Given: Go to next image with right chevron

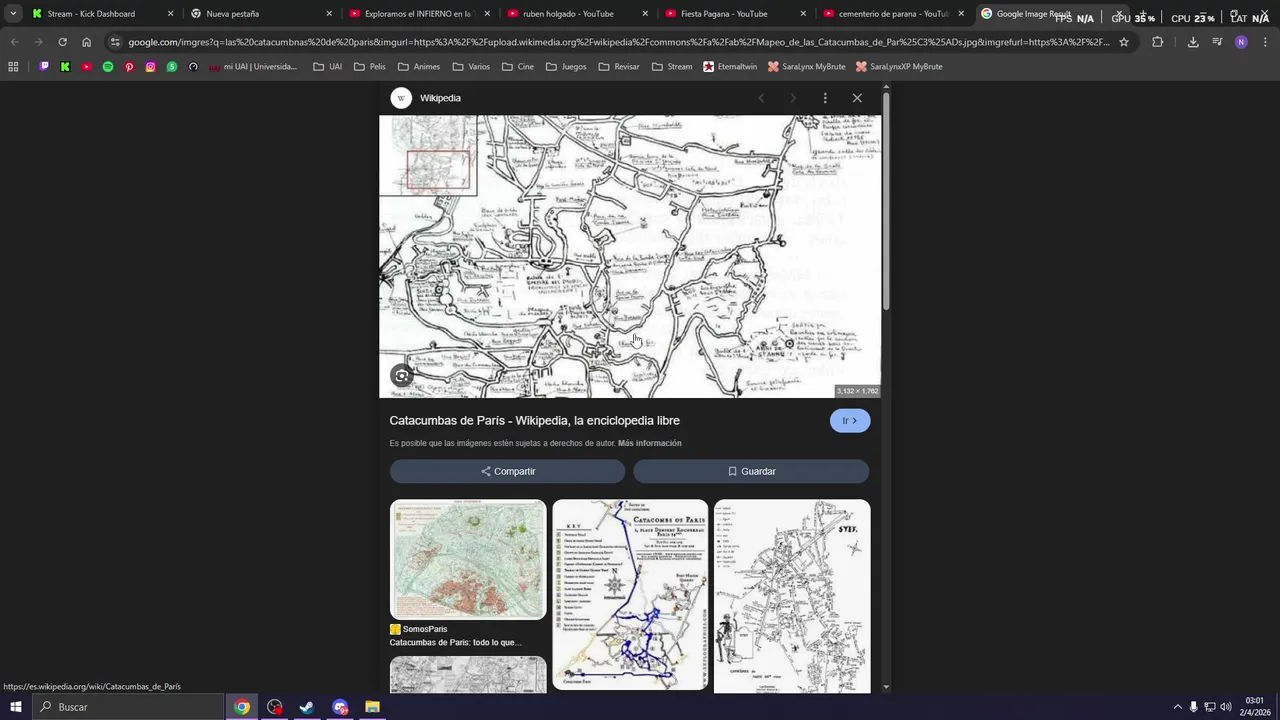Looking at the screenshot, I should point(793,98).
